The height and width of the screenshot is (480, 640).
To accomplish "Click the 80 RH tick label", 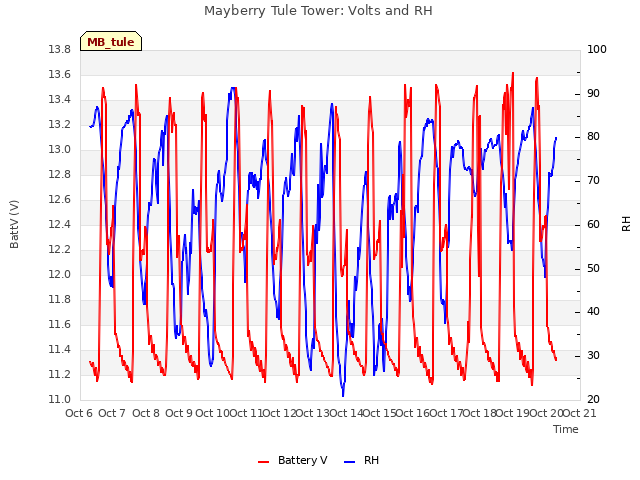I will click(593, 136).
